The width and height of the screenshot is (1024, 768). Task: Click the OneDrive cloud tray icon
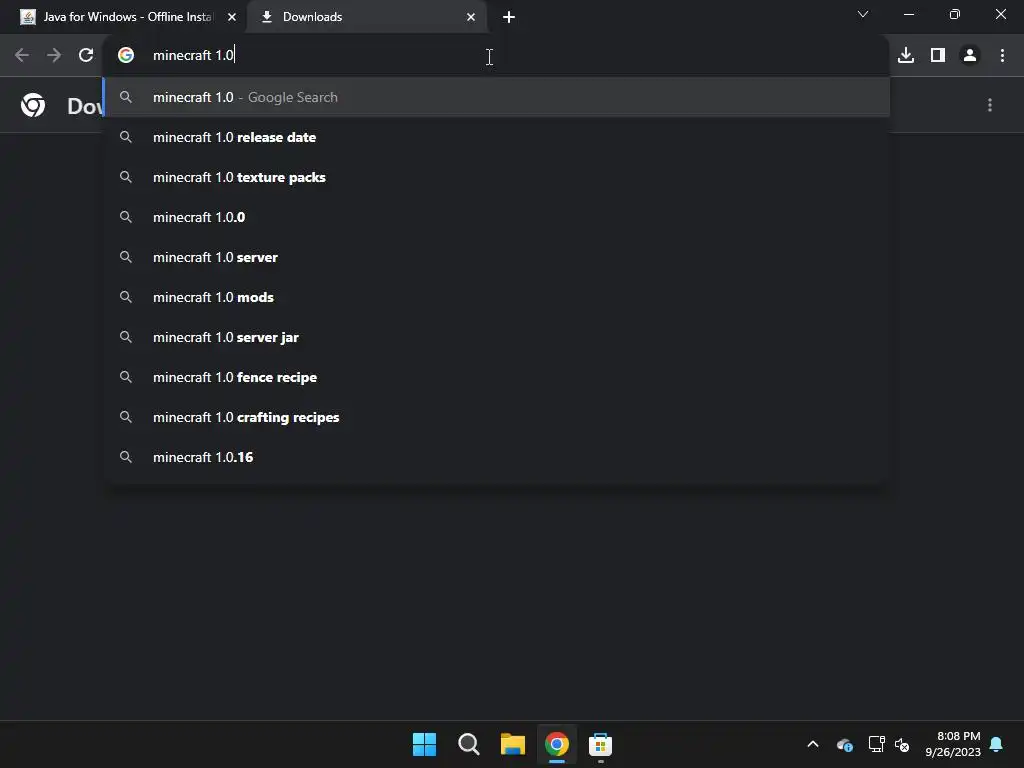click(844, 744)
